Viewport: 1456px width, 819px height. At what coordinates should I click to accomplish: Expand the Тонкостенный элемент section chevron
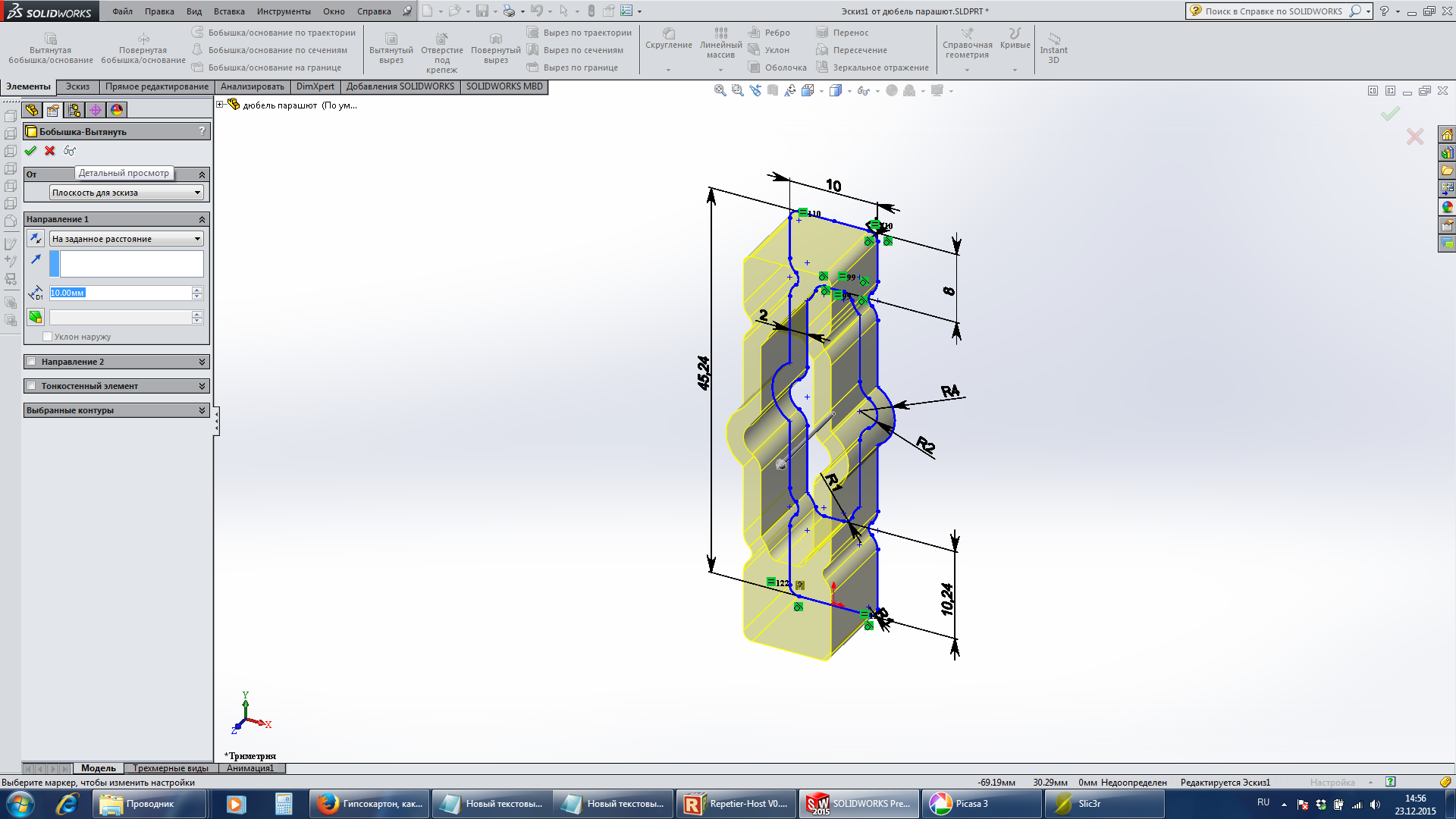pyautogui.click(x=202, y=386)
